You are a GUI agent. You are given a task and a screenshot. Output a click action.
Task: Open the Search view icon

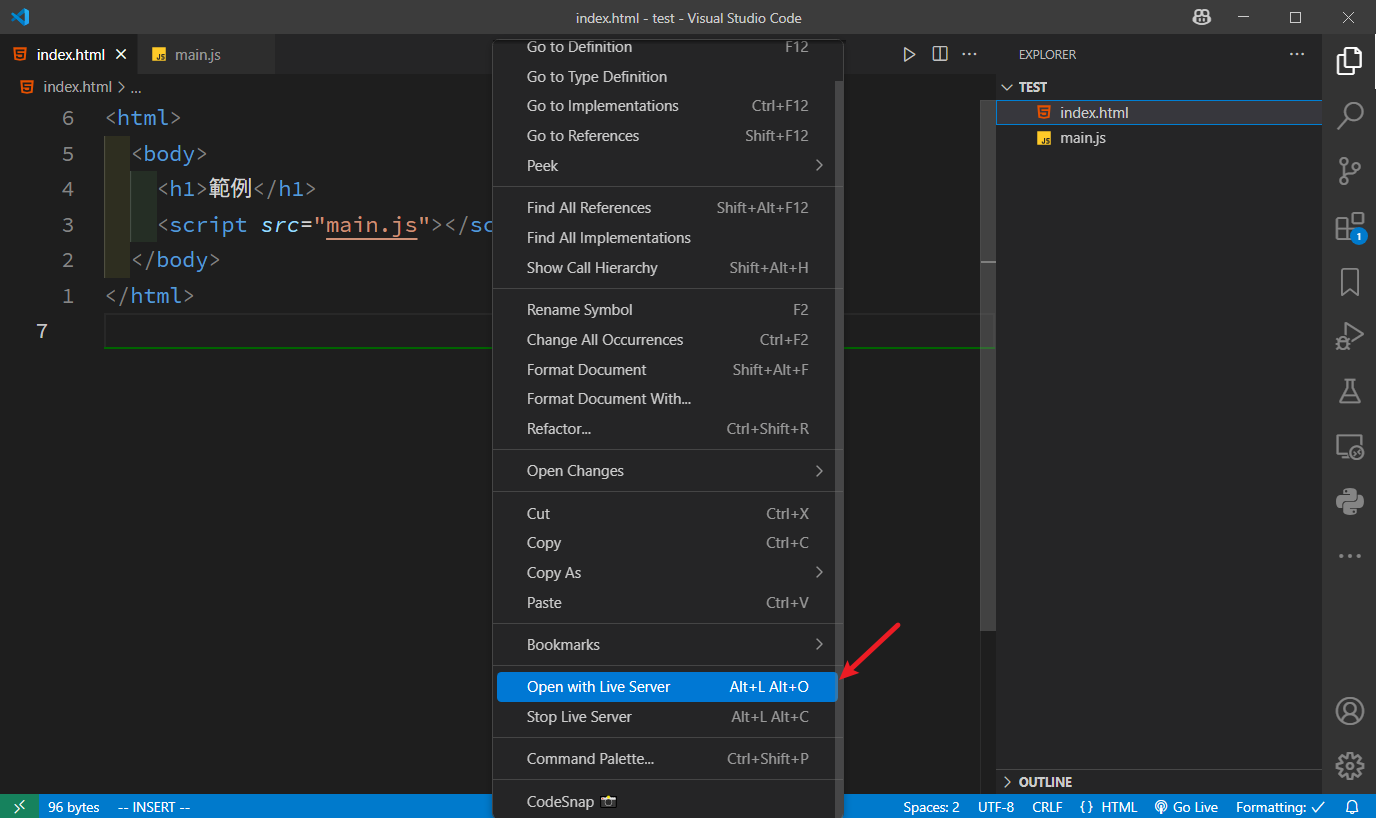pyautogui.click(x=1349, y=115)
